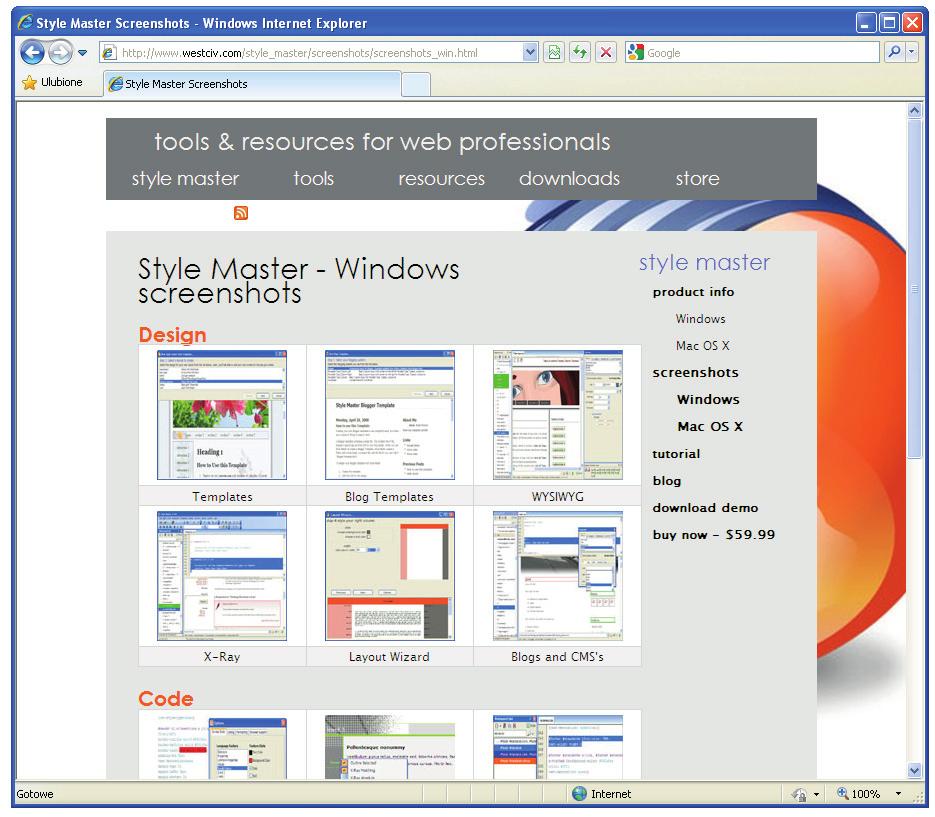Open the Blogs and CMS's screenshot thumbnail
This screenshot has width=935, height=817.
[558, 575]
